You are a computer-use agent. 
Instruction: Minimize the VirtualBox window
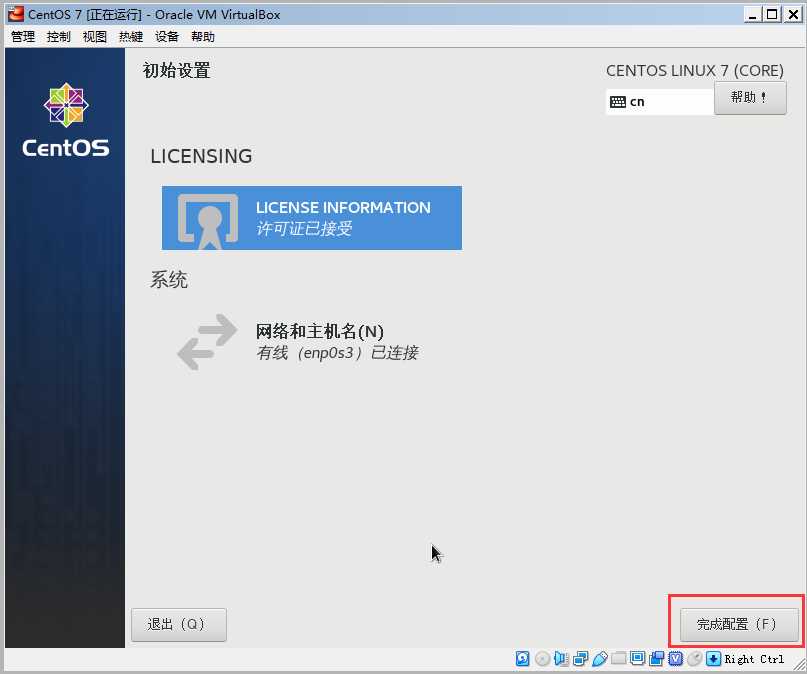[752, 14]
